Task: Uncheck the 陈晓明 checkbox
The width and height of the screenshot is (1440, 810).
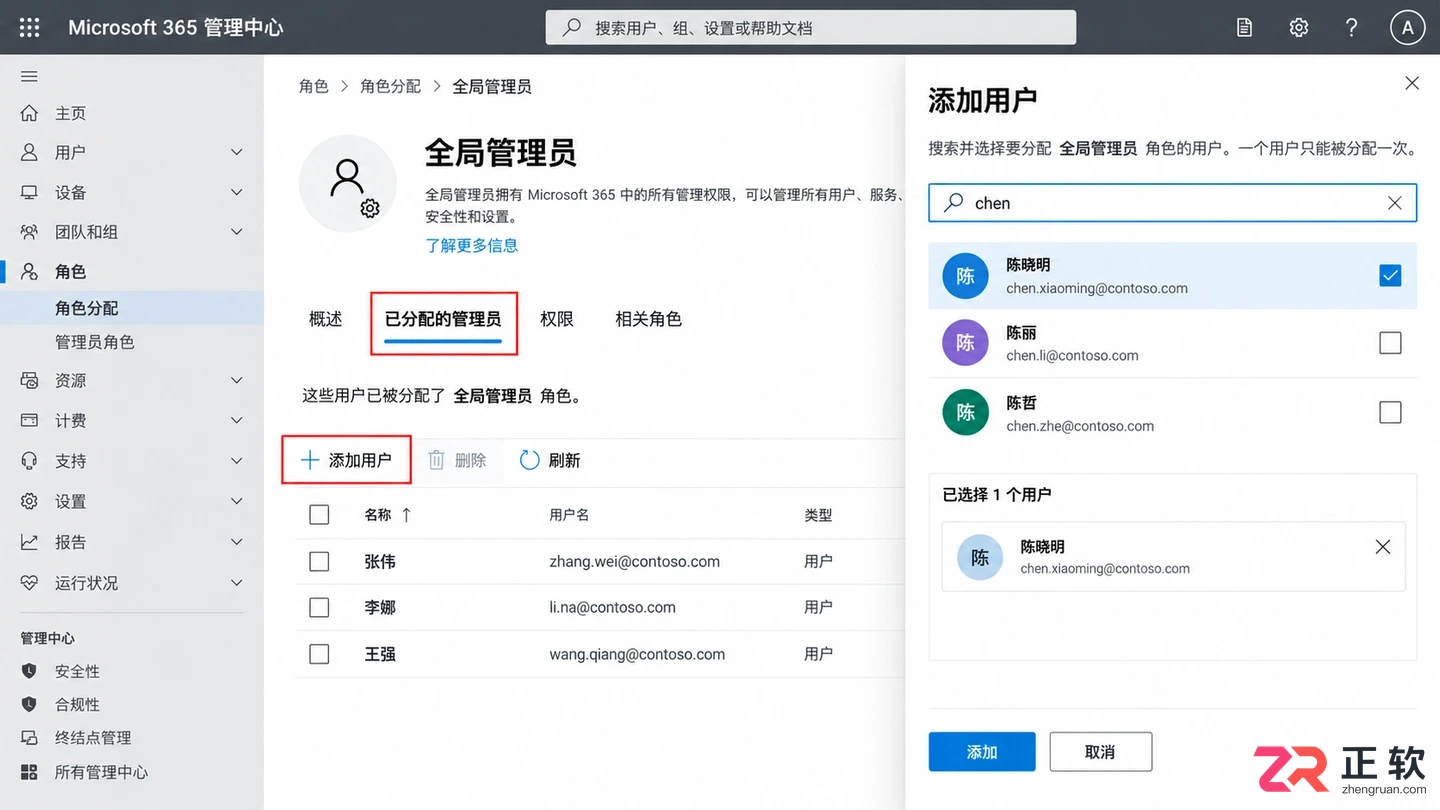Action: click(x=1390, y=275)
